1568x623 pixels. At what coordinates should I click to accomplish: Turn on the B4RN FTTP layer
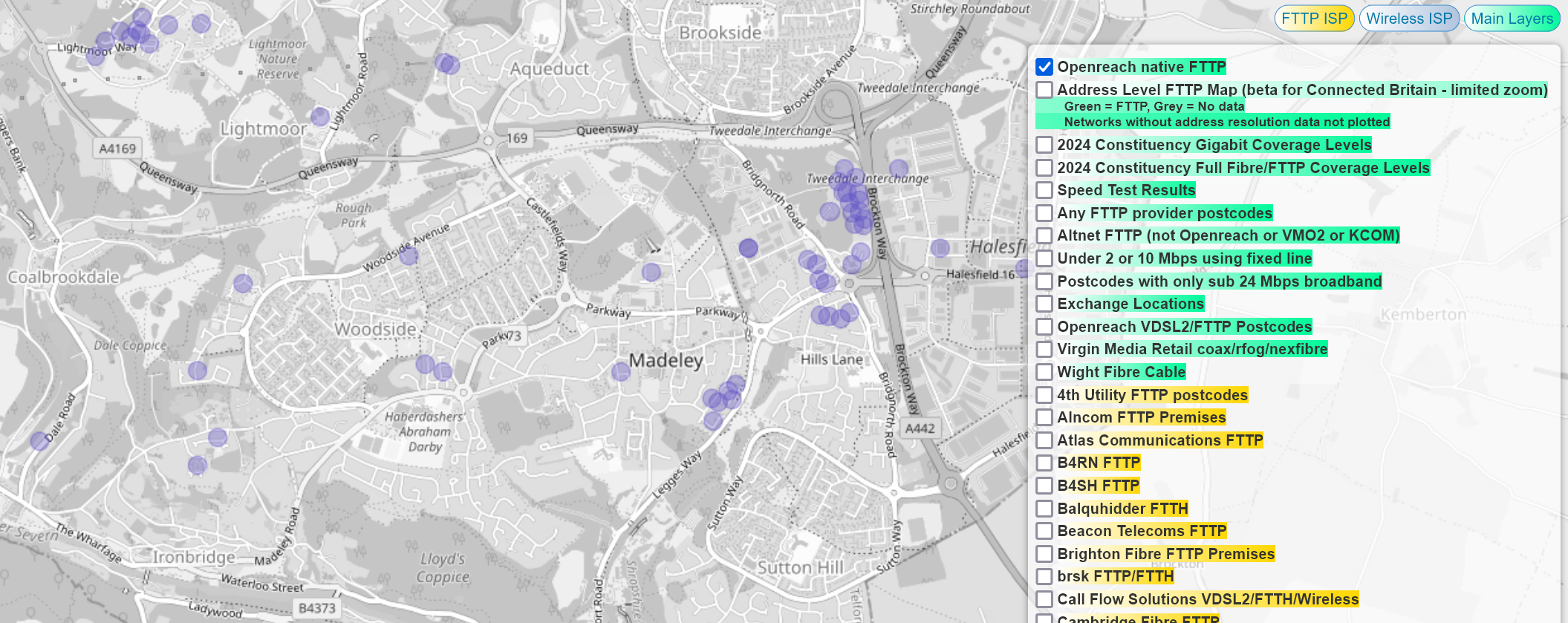[1044, 463]
